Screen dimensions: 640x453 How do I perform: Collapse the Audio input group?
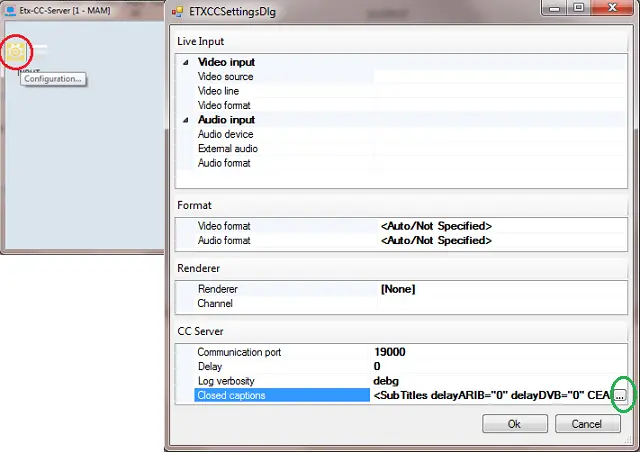(x=185, y=120)
